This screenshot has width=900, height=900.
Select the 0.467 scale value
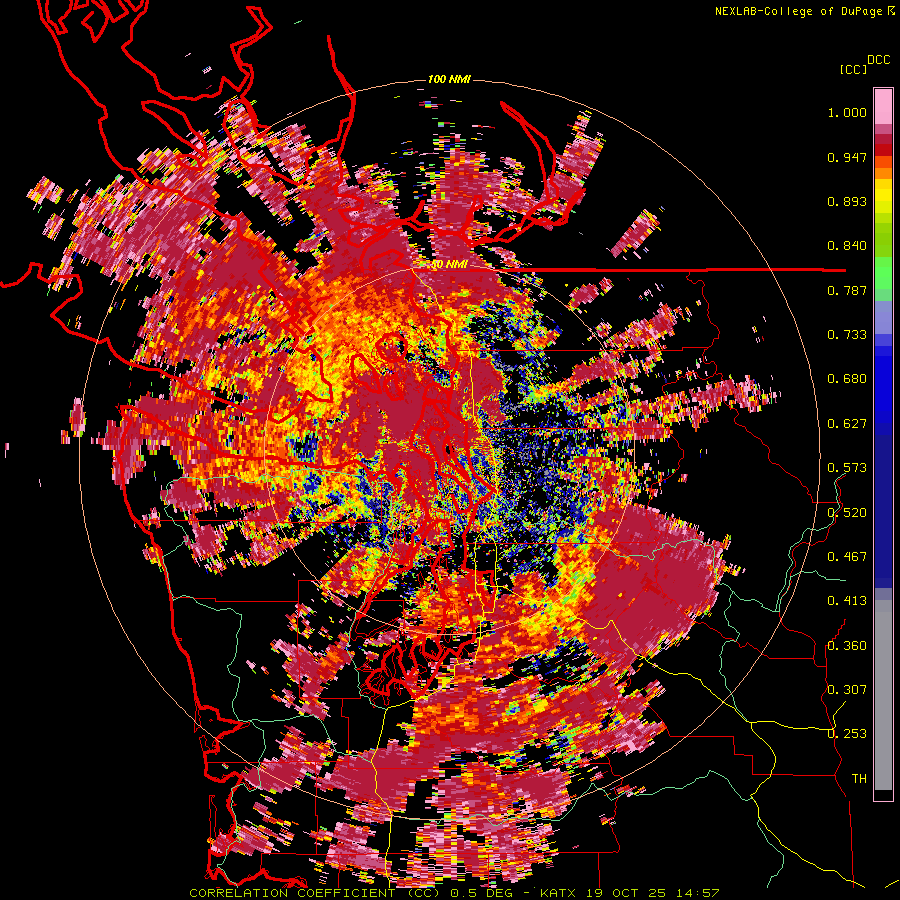[x=847, y=557]
